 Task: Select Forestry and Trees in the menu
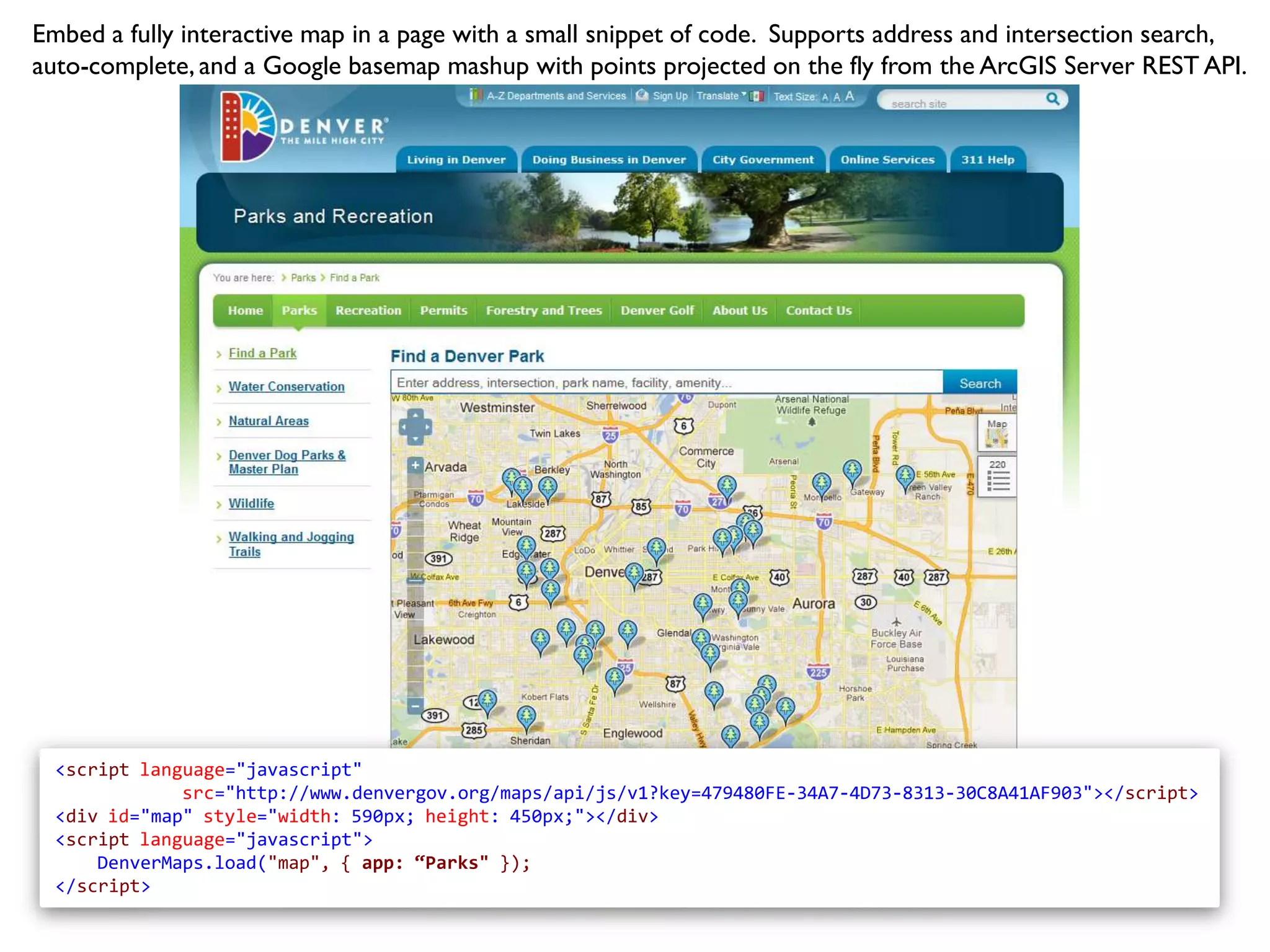coord(544,311)
